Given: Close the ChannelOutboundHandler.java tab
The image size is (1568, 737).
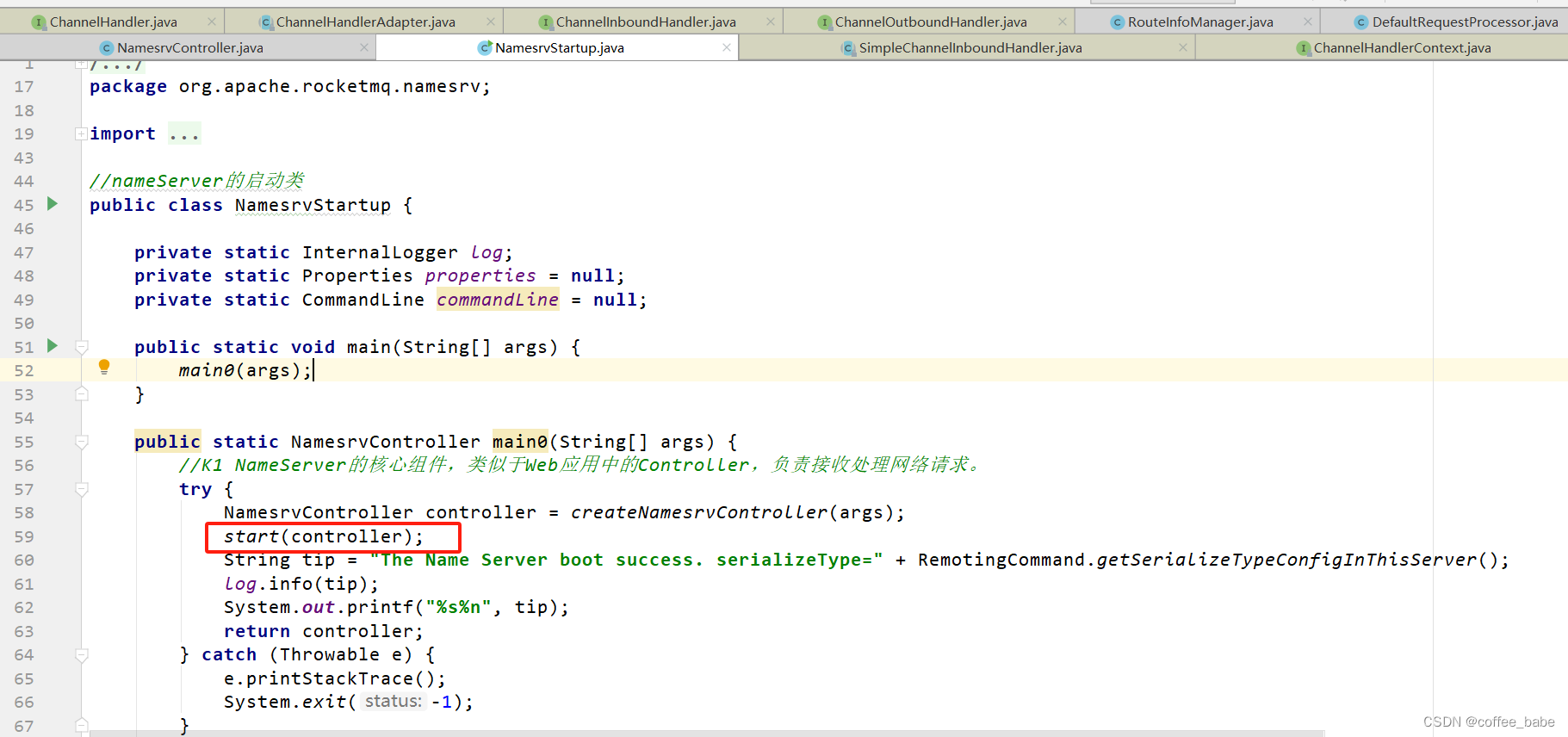Looking at the screenshot, I should (1063, 22).
